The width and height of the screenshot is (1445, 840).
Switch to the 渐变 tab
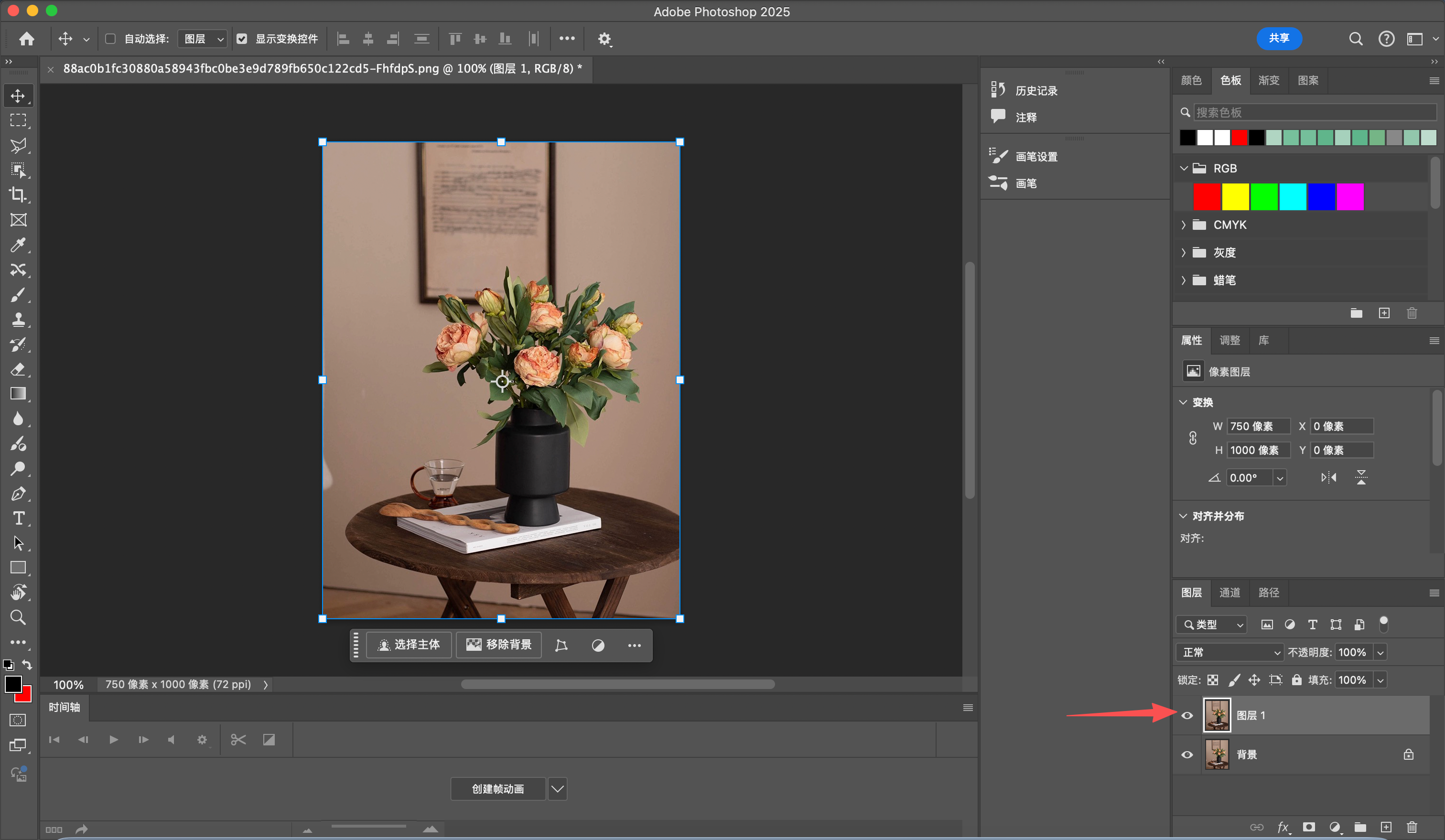point(1268,80)
